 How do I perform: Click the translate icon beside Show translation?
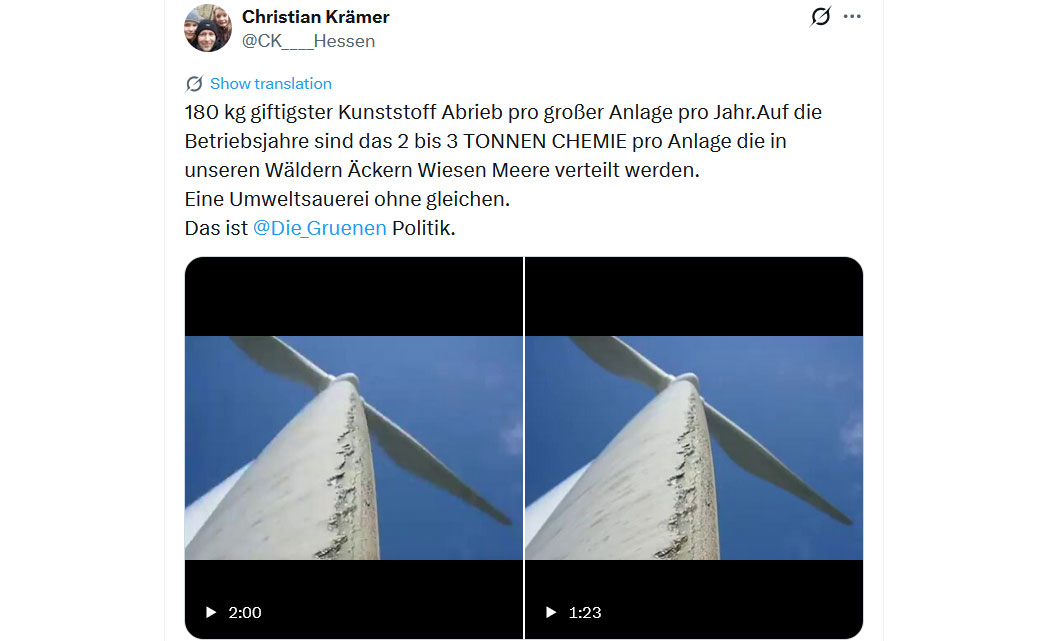pos(194,84)
